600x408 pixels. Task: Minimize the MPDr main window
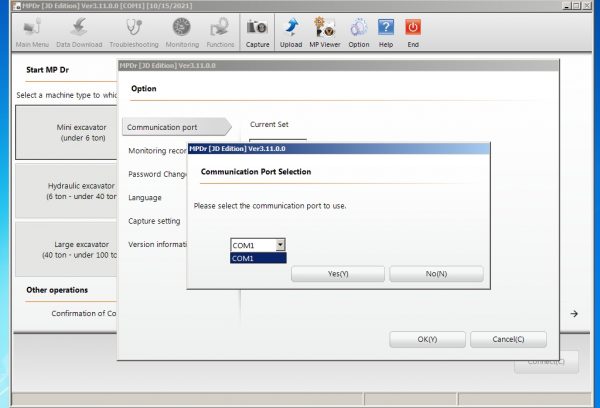pyautogui.click(x=567, y=6)
